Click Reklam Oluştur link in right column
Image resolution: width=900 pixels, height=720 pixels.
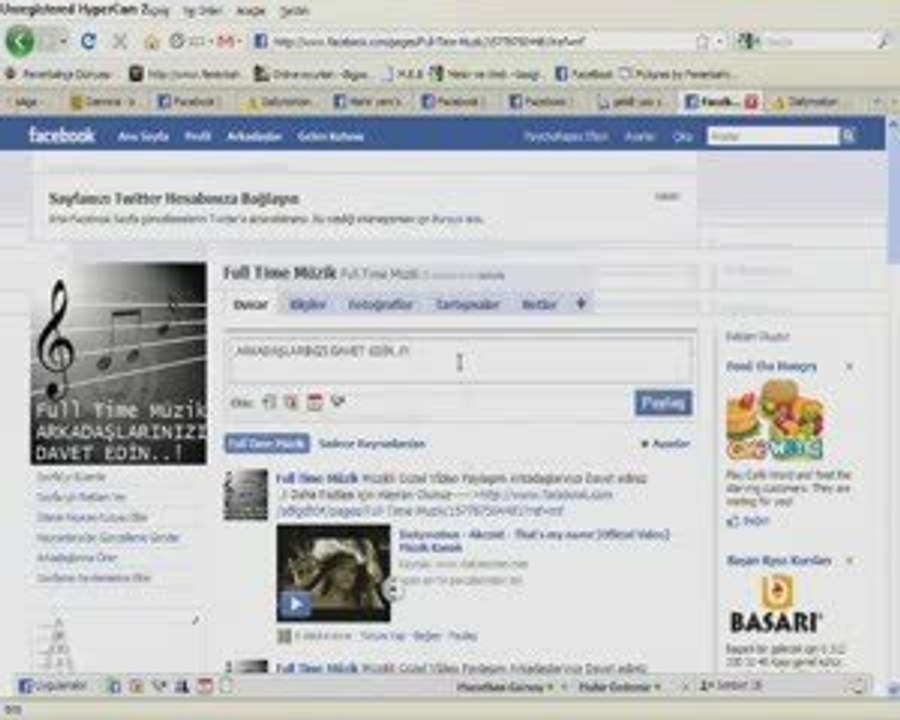[x=758, y=336]
